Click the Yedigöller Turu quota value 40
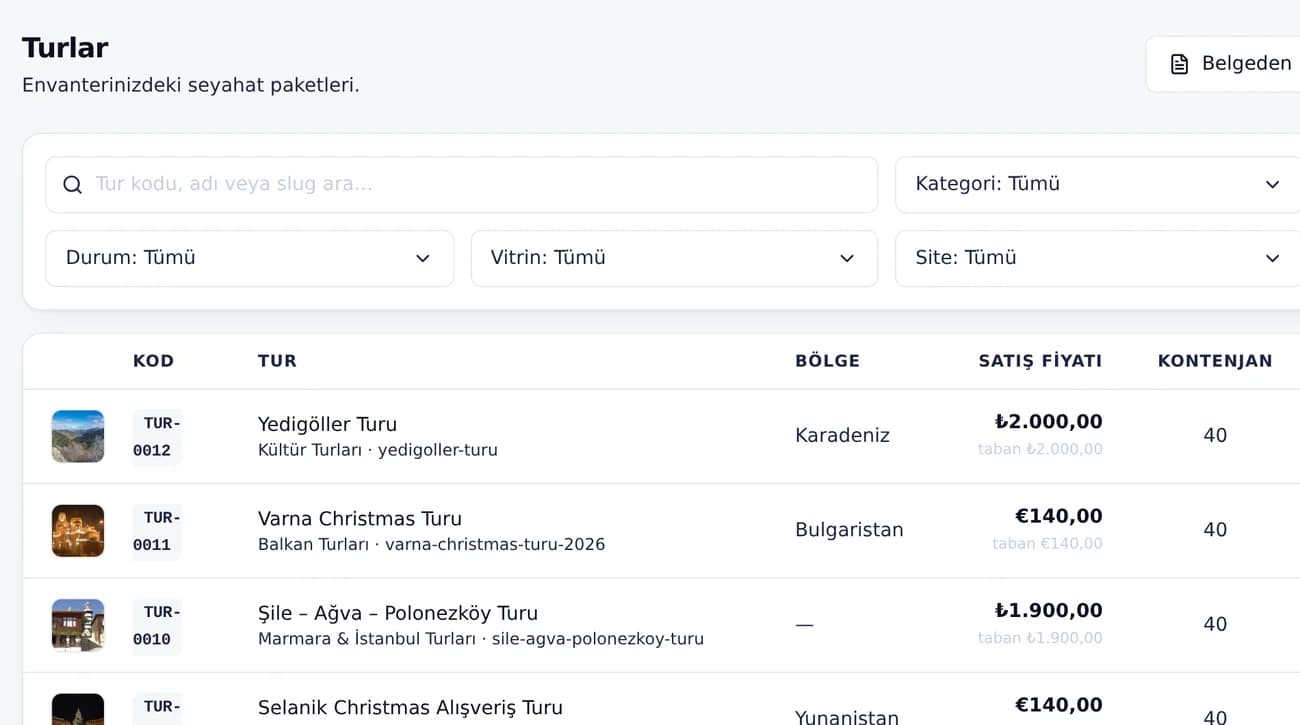The width and height of the screenshot is (1300, 725). click(1215, 435)
